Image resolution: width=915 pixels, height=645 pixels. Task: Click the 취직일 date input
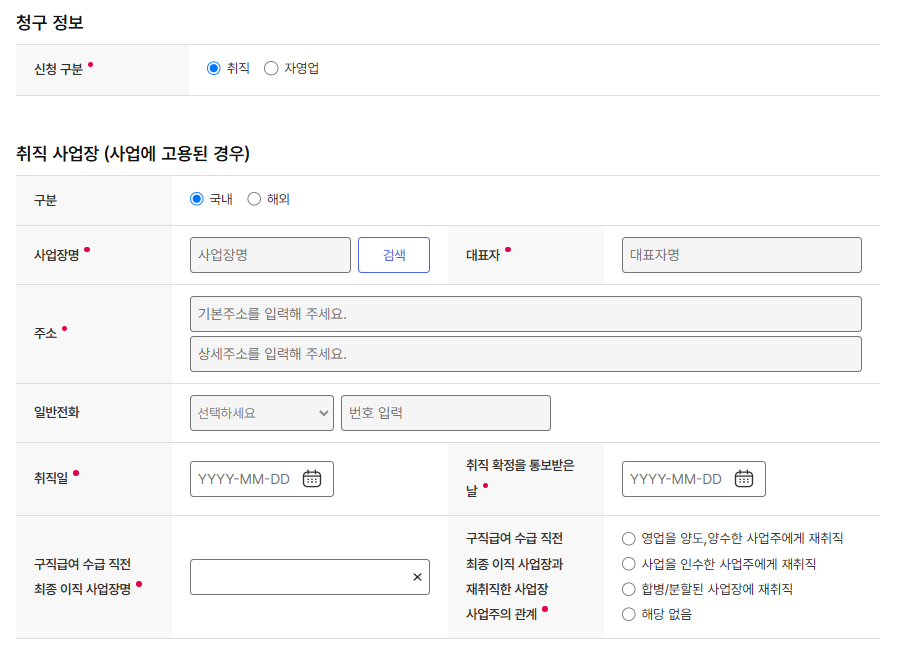[262, 479]
